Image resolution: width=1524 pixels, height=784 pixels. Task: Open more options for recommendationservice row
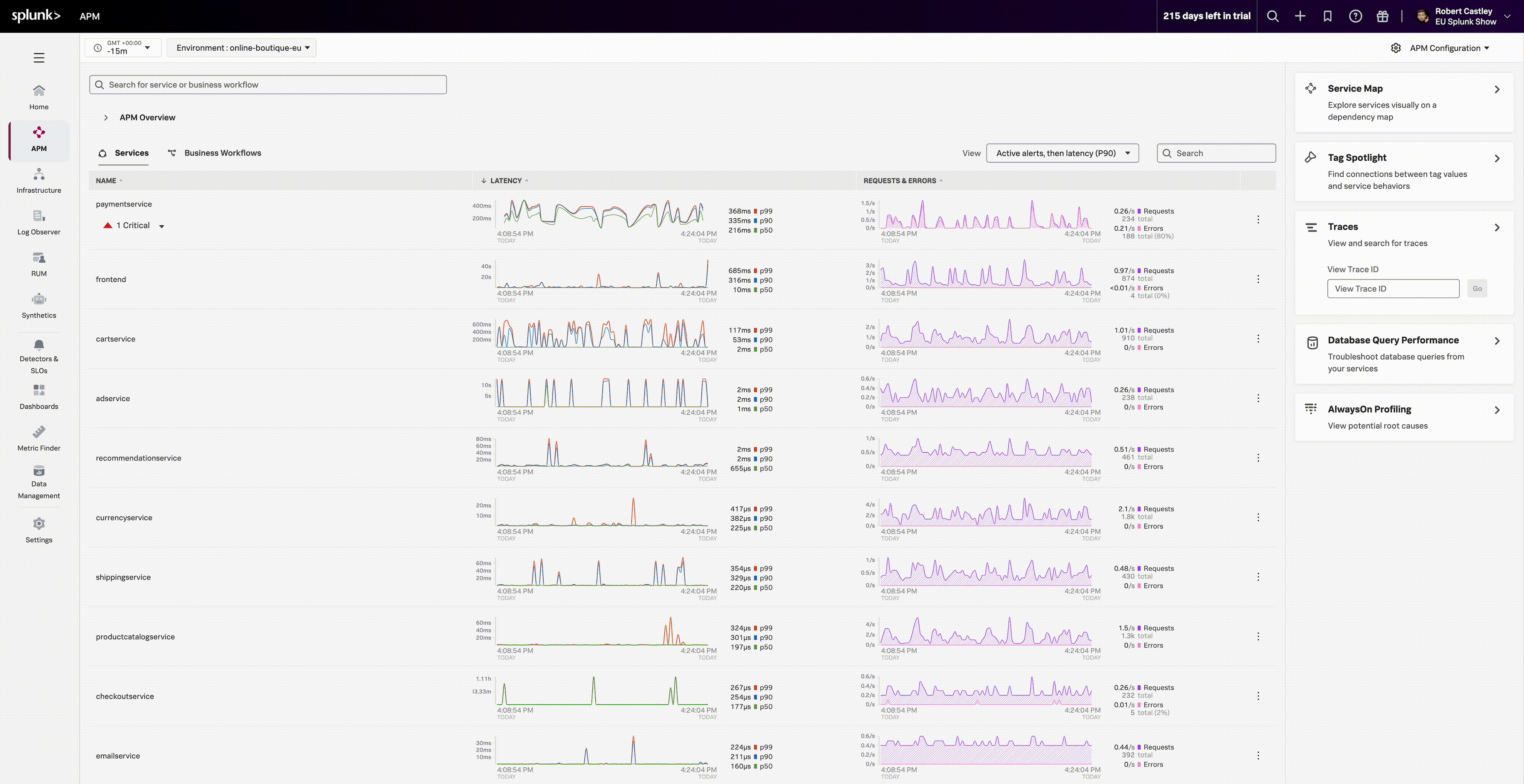tap(1258, 458)
